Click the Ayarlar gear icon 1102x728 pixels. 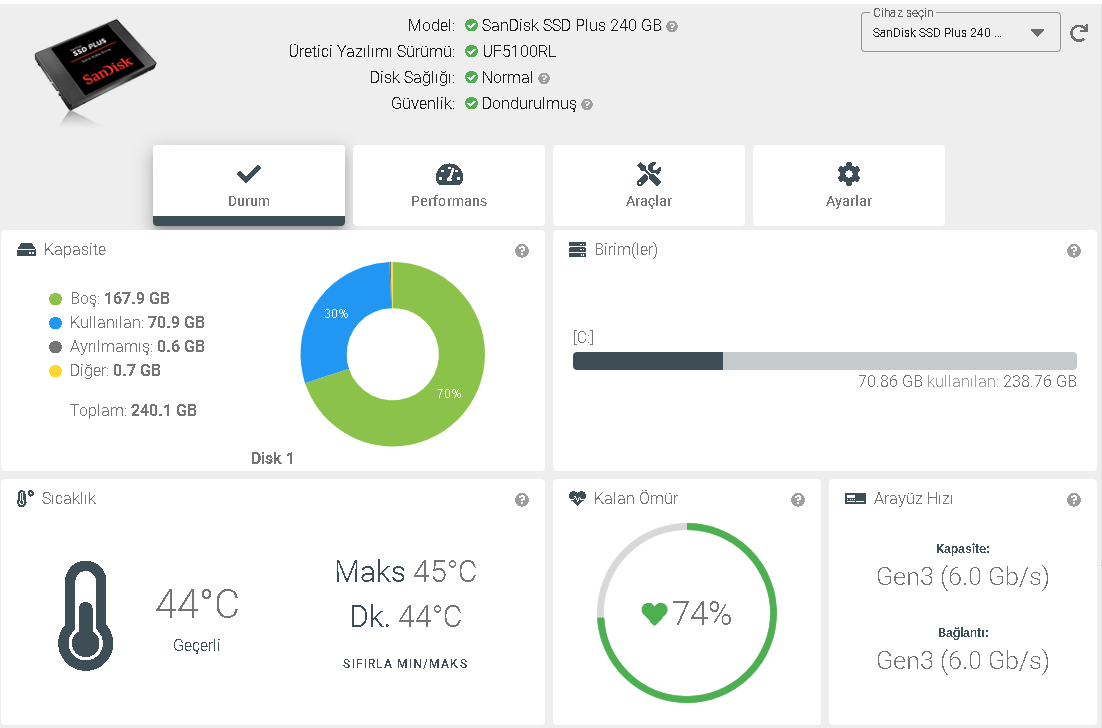pyautogui.click(x=849, y=174)
